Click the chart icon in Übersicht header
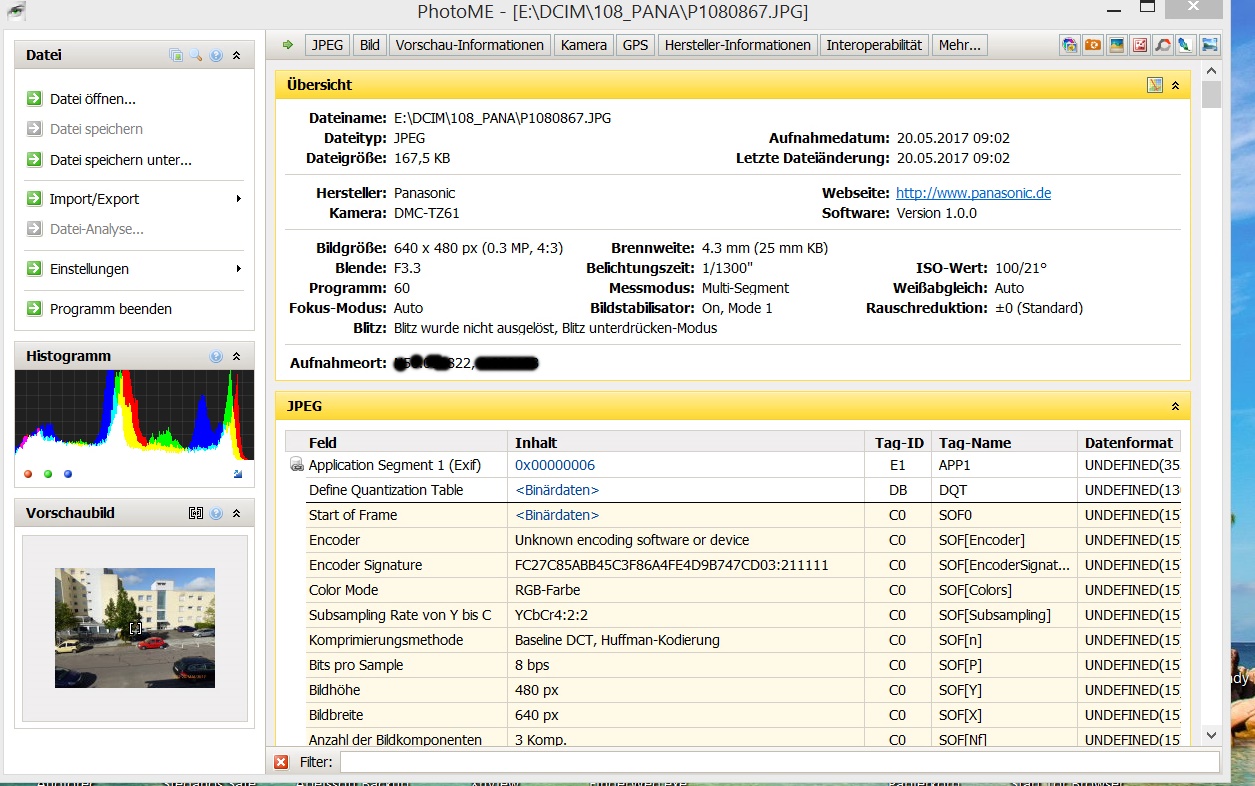The height and width of the screenshot is (786, 1255). tap(1155, 86)
